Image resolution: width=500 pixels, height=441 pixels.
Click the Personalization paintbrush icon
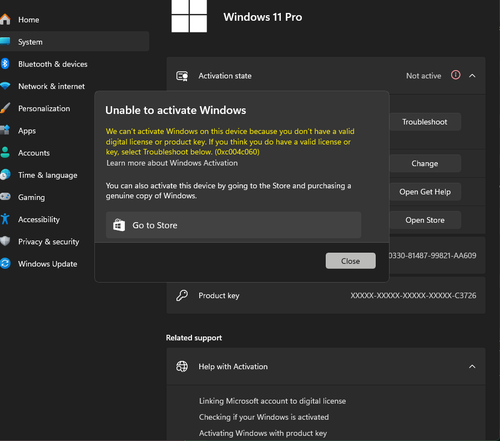click(x=5, y=108)
